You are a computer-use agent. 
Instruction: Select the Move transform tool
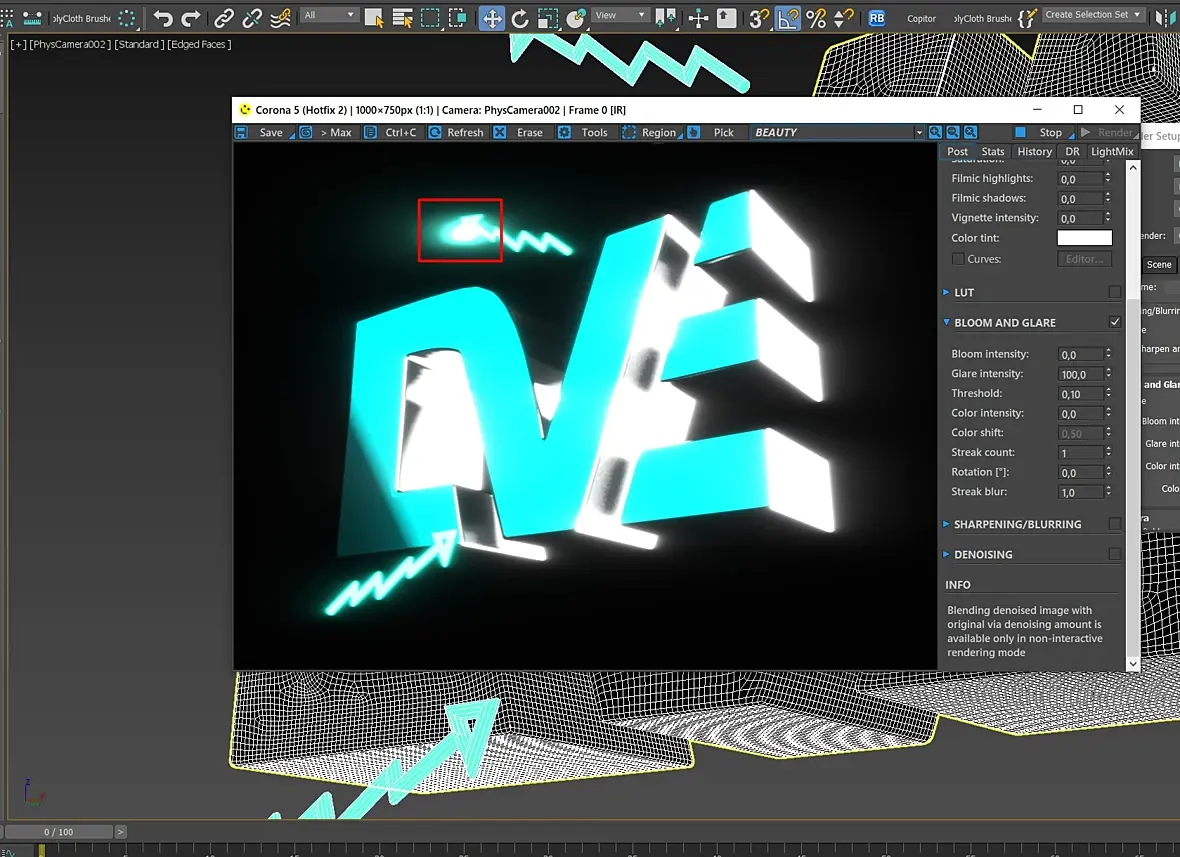[491, 18]
